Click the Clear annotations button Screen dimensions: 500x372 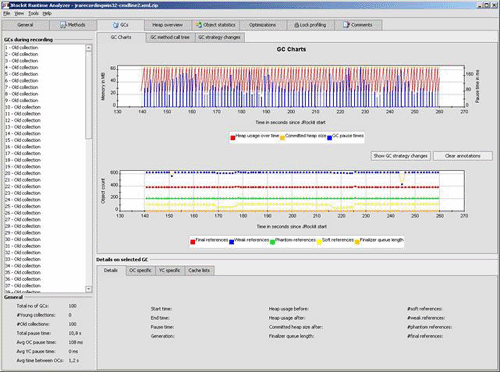(463, 156)
